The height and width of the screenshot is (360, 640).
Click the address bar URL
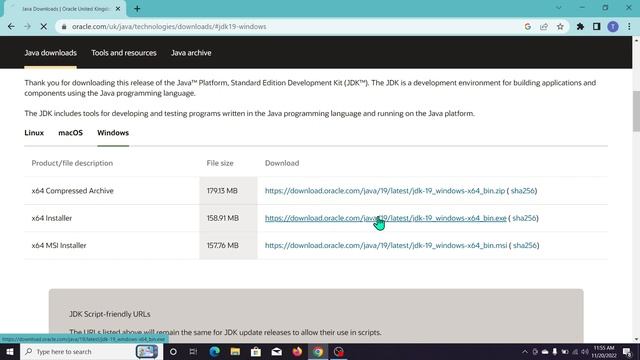(x=169, y=27)
